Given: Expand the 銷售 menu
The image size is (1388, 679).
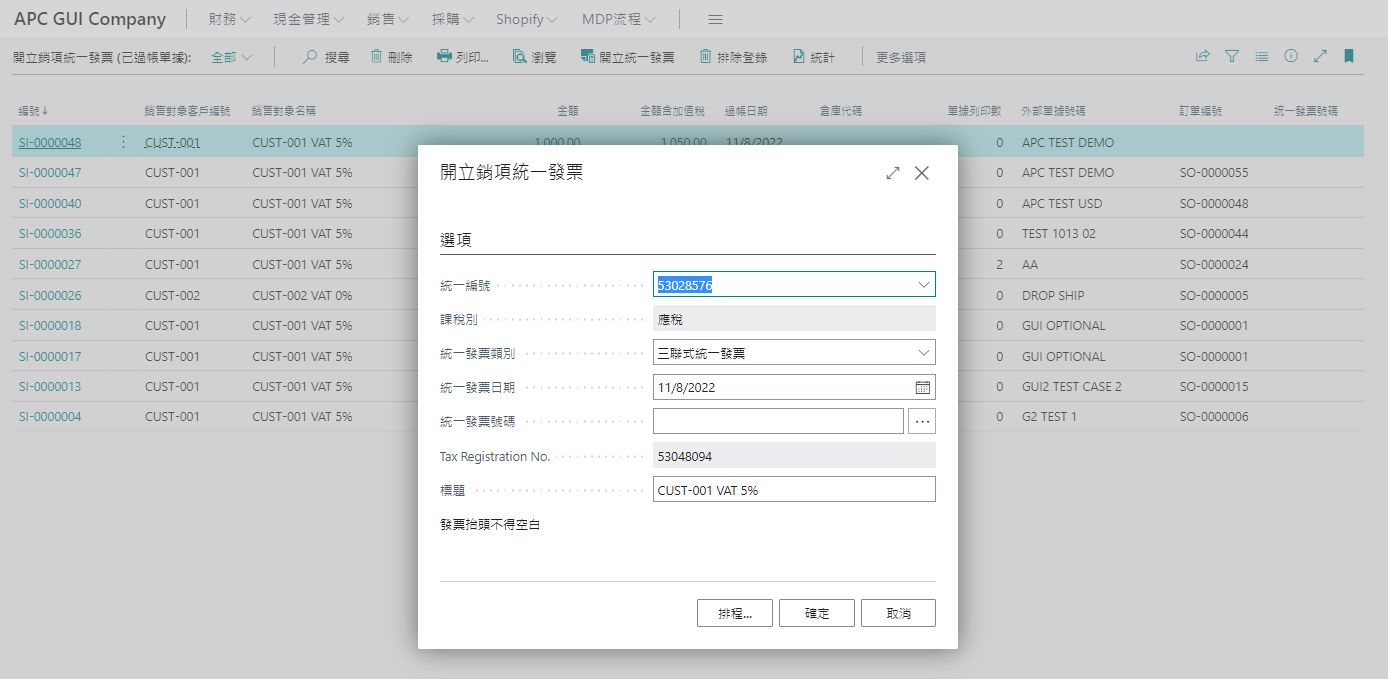Looking at the screenshot, I should click(389, 20).
